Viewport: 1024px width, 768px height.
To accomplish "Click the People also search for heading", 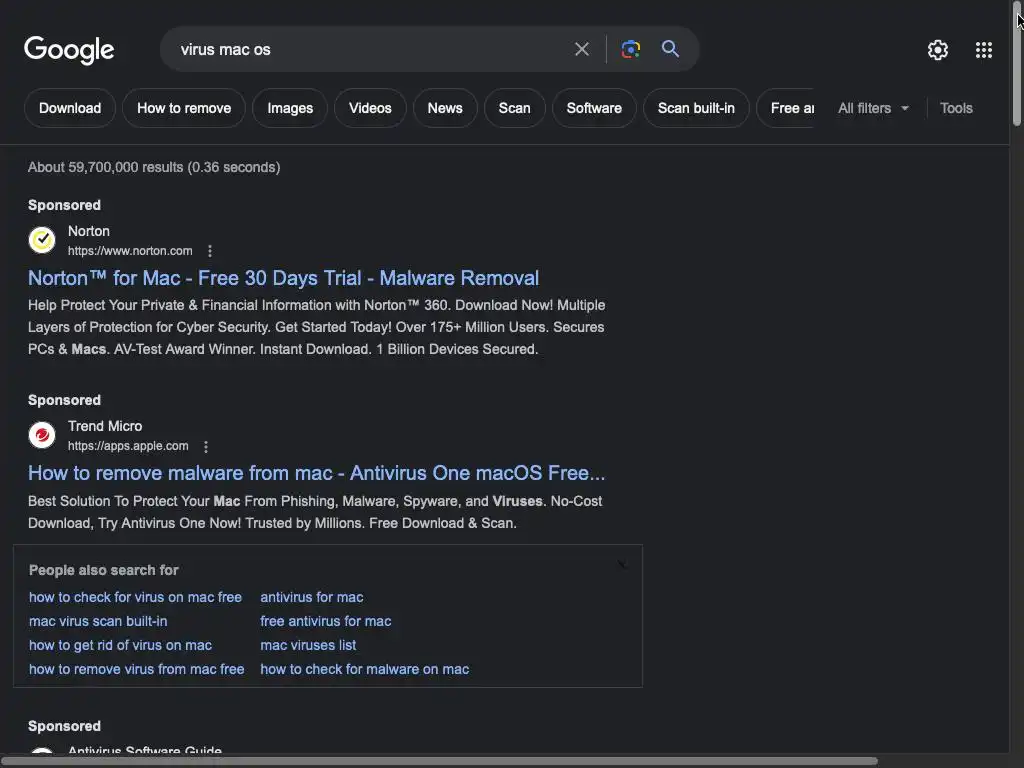I will 104,570.
